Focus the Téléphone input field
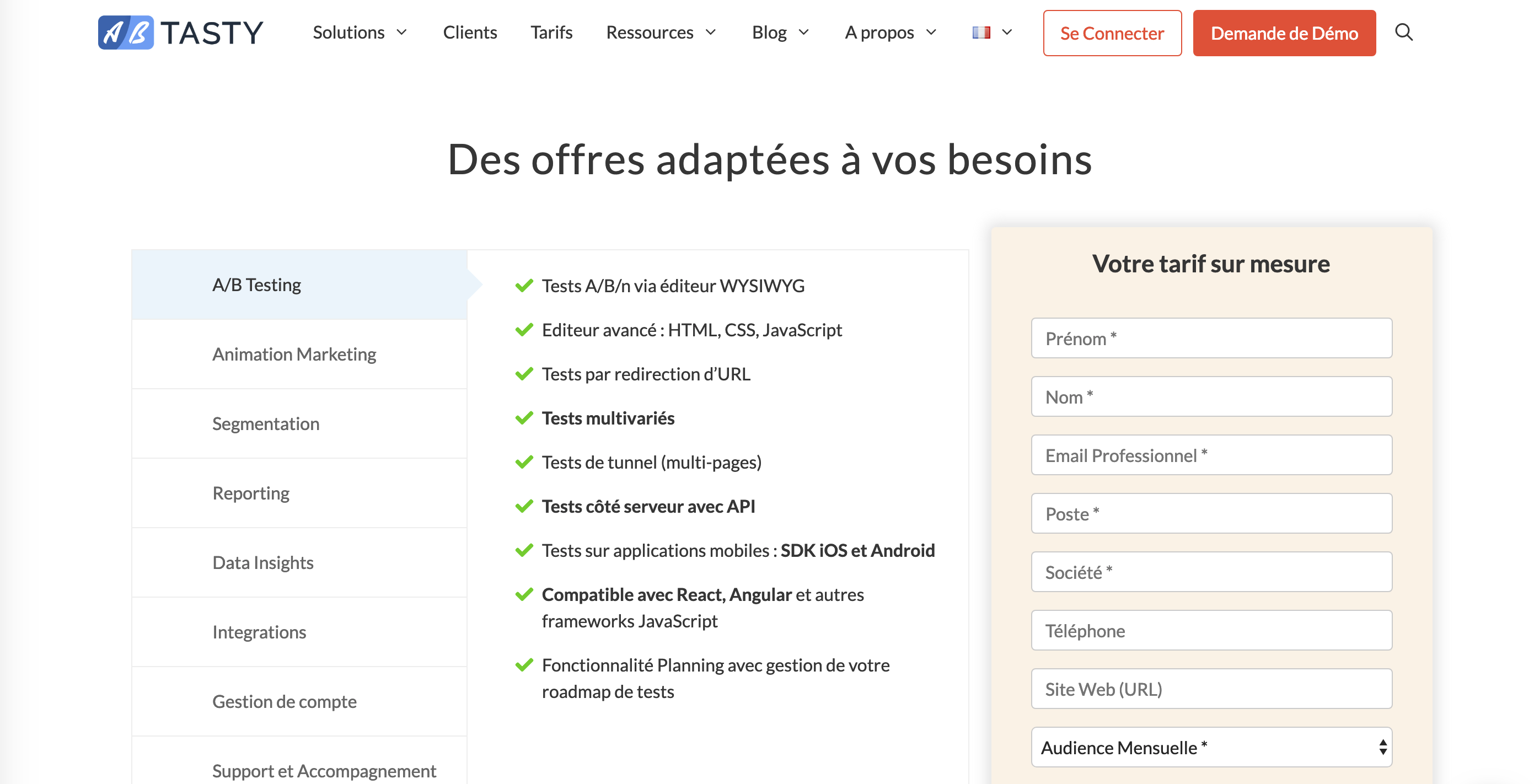 pyautogui.click(x=1211, y=630)
